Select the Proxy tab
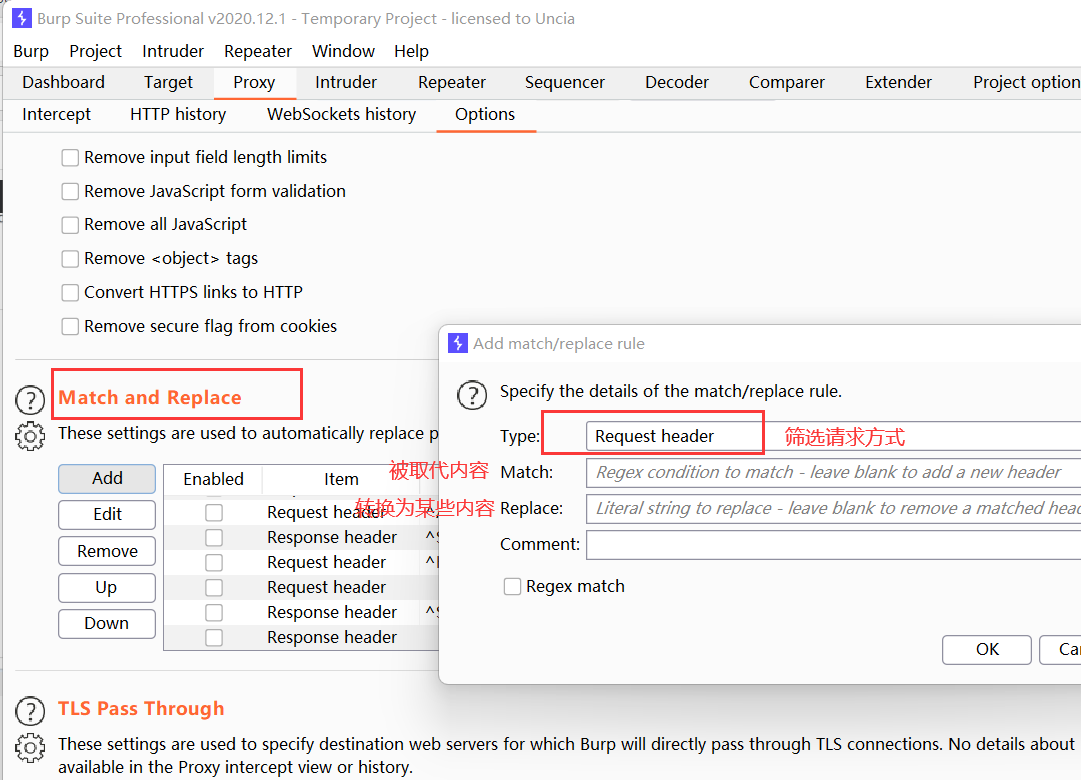 pyautogui.click(x=254, y=82)
